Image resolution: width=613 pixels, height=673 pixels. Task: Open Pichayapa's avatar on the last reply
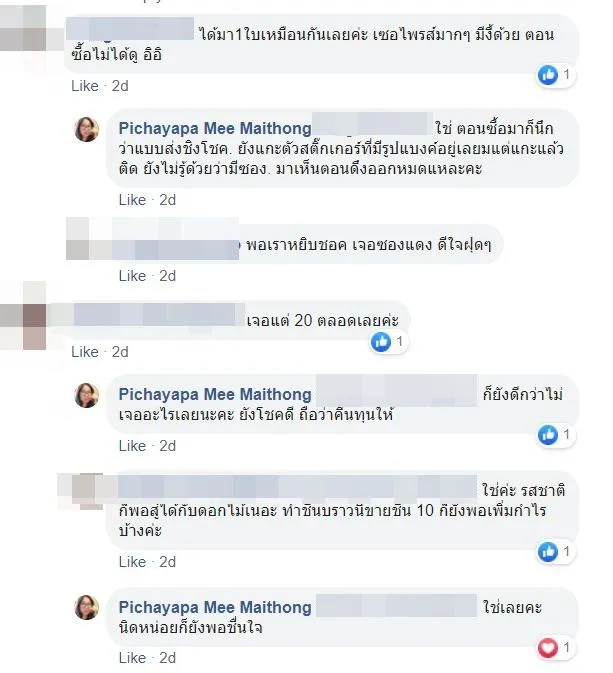click(x=87, y=607)
